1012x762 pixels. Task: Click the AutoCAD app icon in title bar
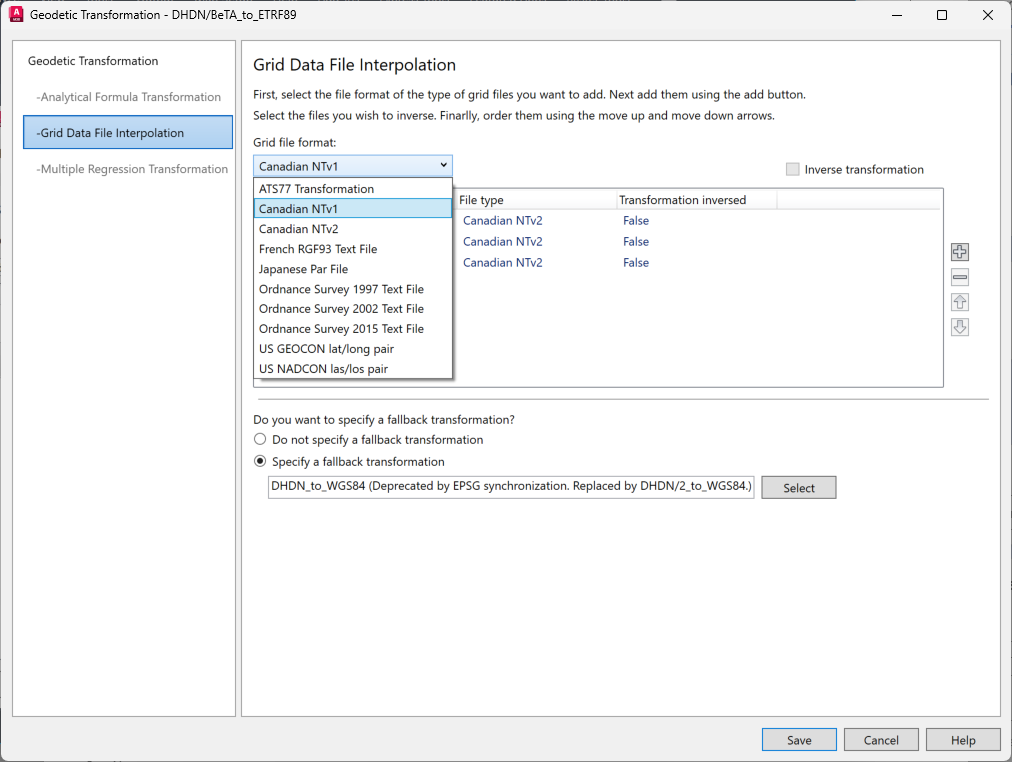point(16,14)
